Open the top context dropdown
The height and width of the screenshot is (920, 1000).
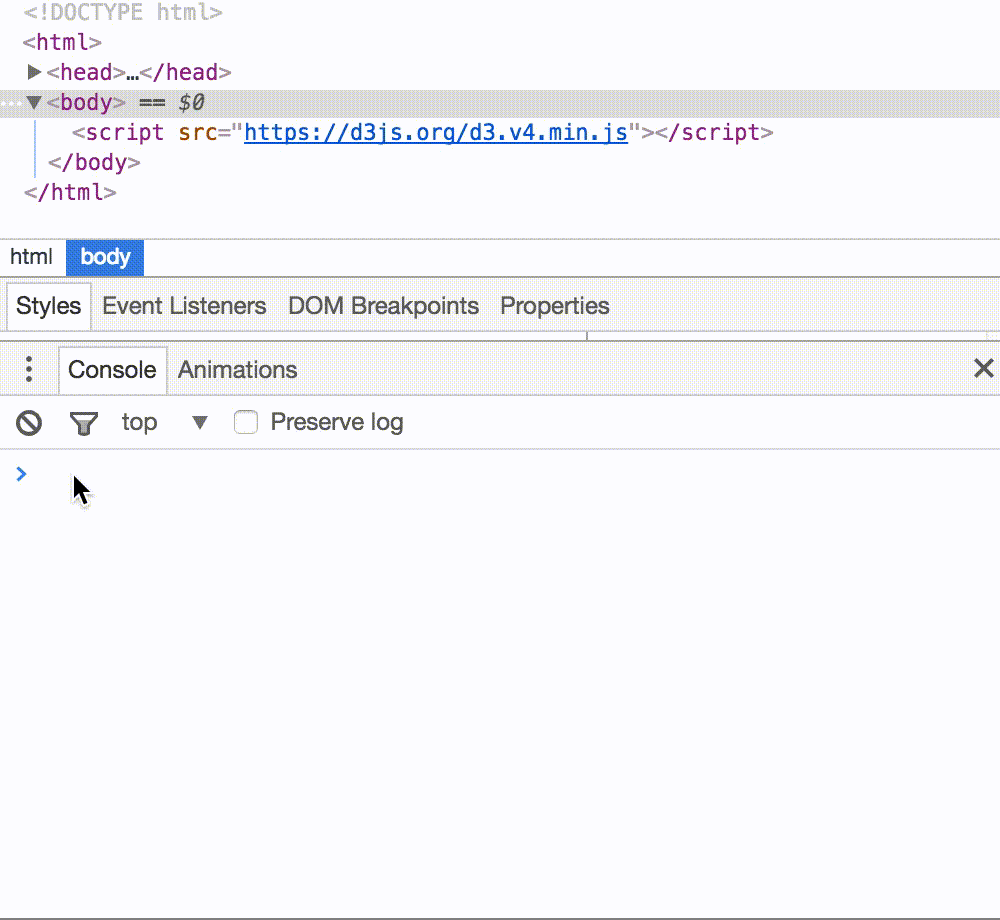pyautogui.click(x=165, y=422)
